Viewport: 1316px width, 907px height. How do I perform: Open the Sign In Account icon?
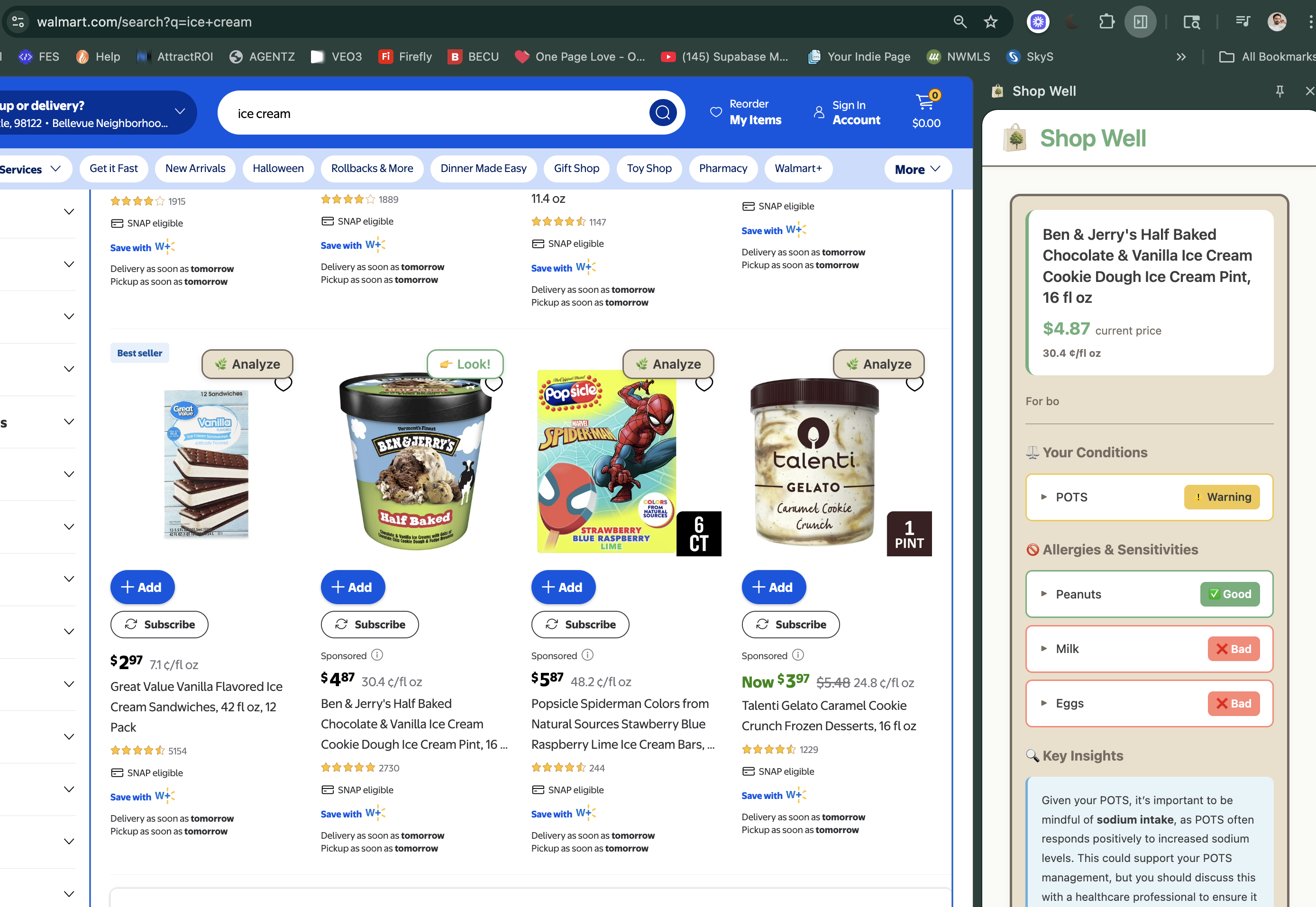pyautogui.click(x=819, y=112)
